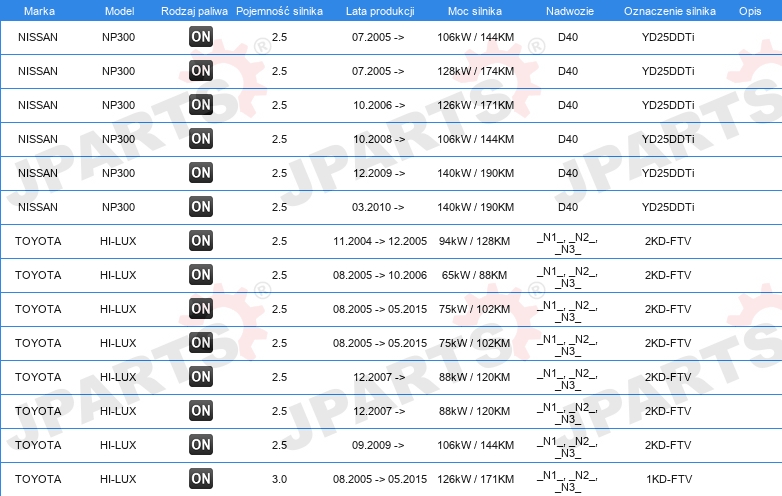Click NISSAN in the 128kW / 174KM row

pyautogui.click(x=38, y=71)
